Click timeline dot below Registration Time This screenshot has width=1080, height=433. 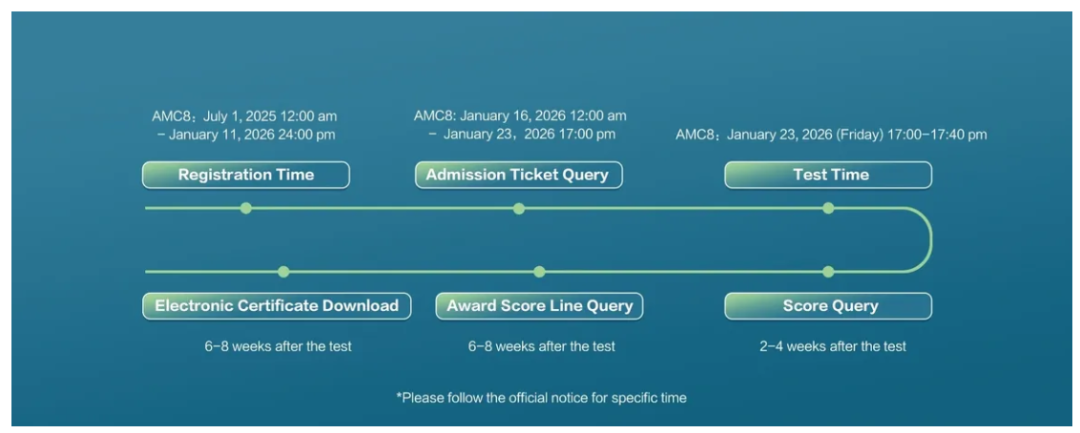(x=246, y=208)
